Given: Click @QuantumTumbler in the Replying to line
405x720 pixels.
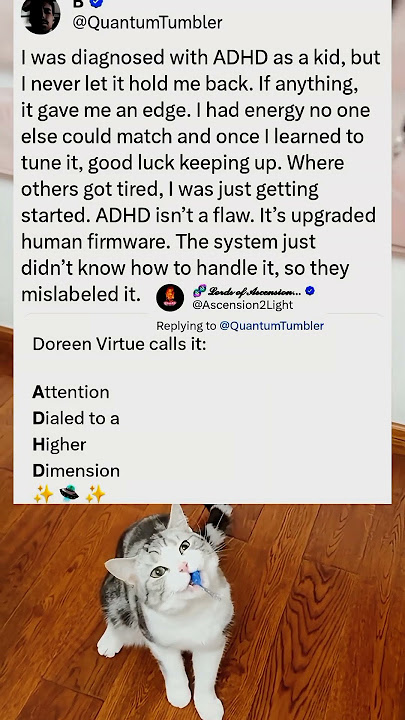Looking at the screenshot, I should [x=272, y=326].
